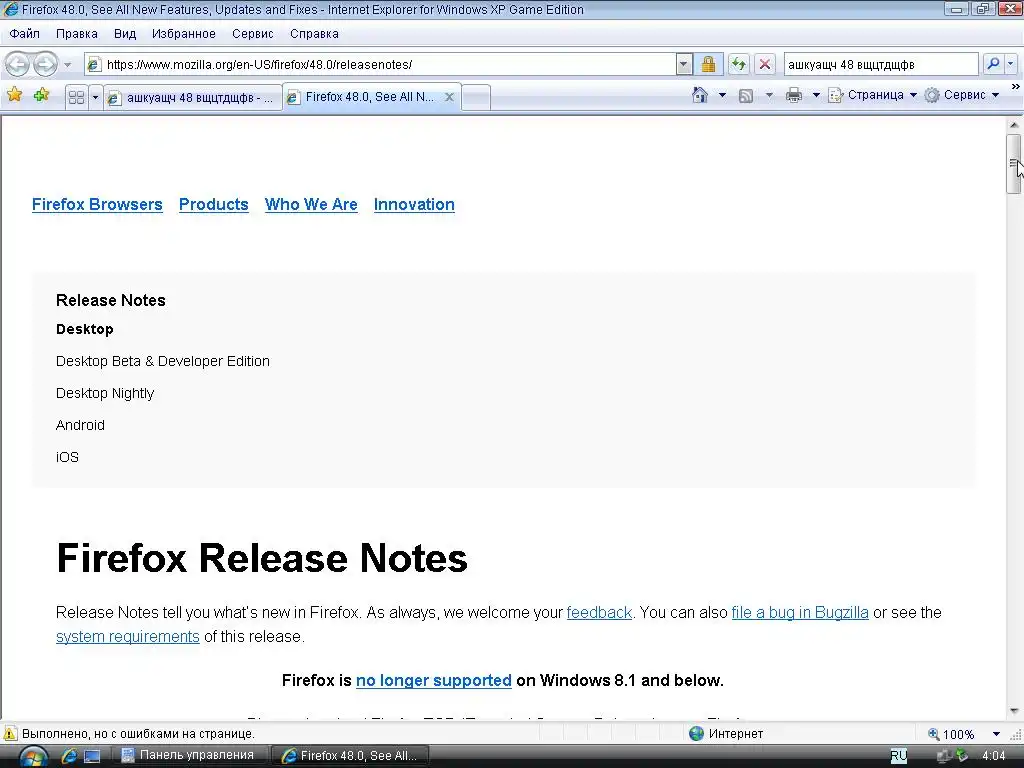Close the Firefox 48.0 tab
Viewport: 1024px width, 768px height.
tap(449, 97)
